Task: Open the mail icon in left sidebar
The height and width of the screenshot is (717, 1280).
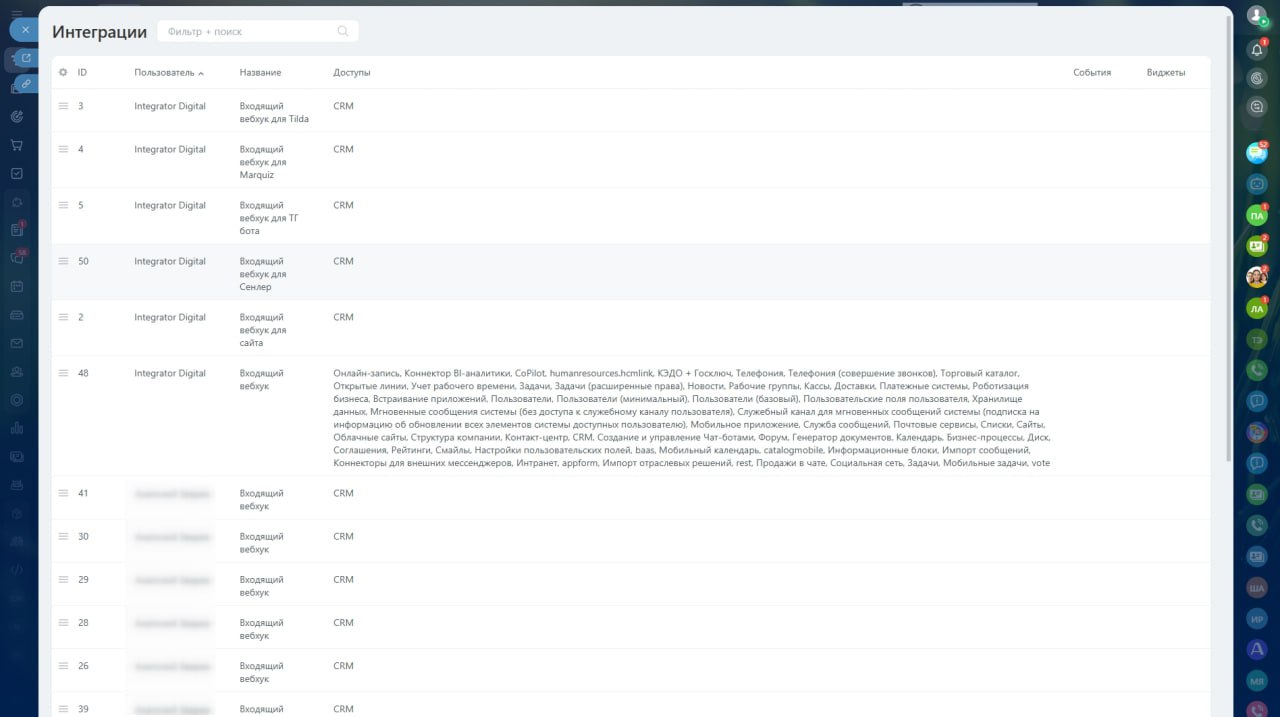Action: click(x=17, y=343)
